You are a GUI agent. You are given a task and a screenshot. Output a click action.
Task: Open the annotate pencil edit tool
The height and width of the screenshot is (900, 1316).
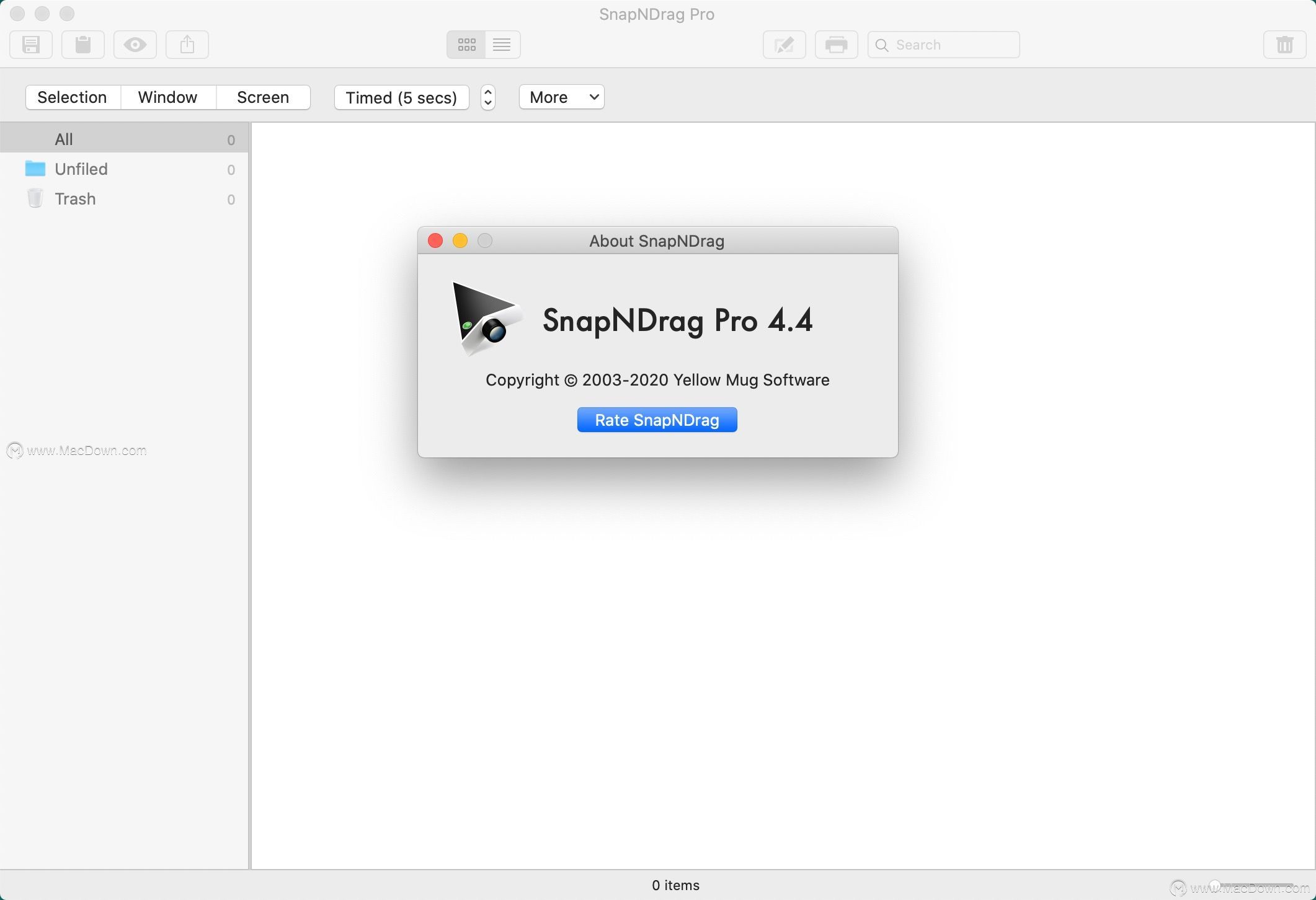785,45
